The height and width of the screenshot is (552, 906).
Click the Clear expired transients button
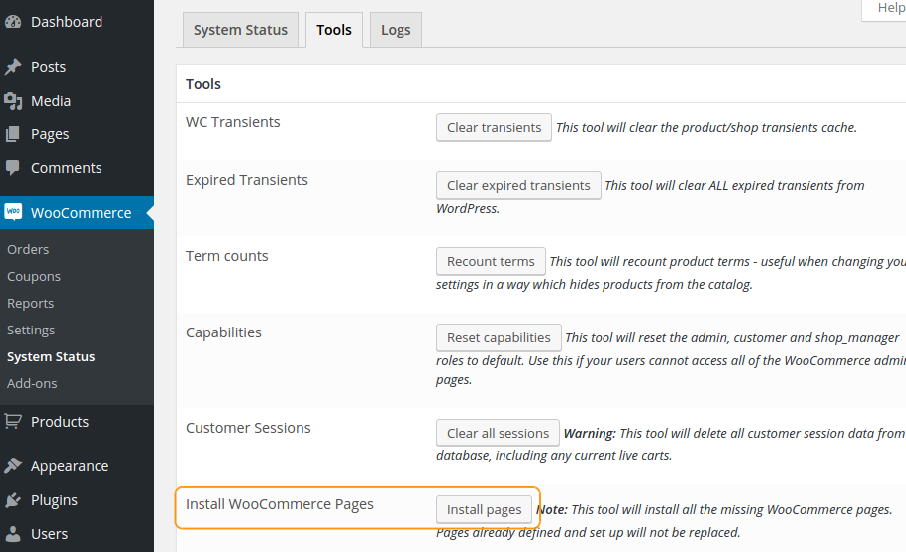click(519, 186)
